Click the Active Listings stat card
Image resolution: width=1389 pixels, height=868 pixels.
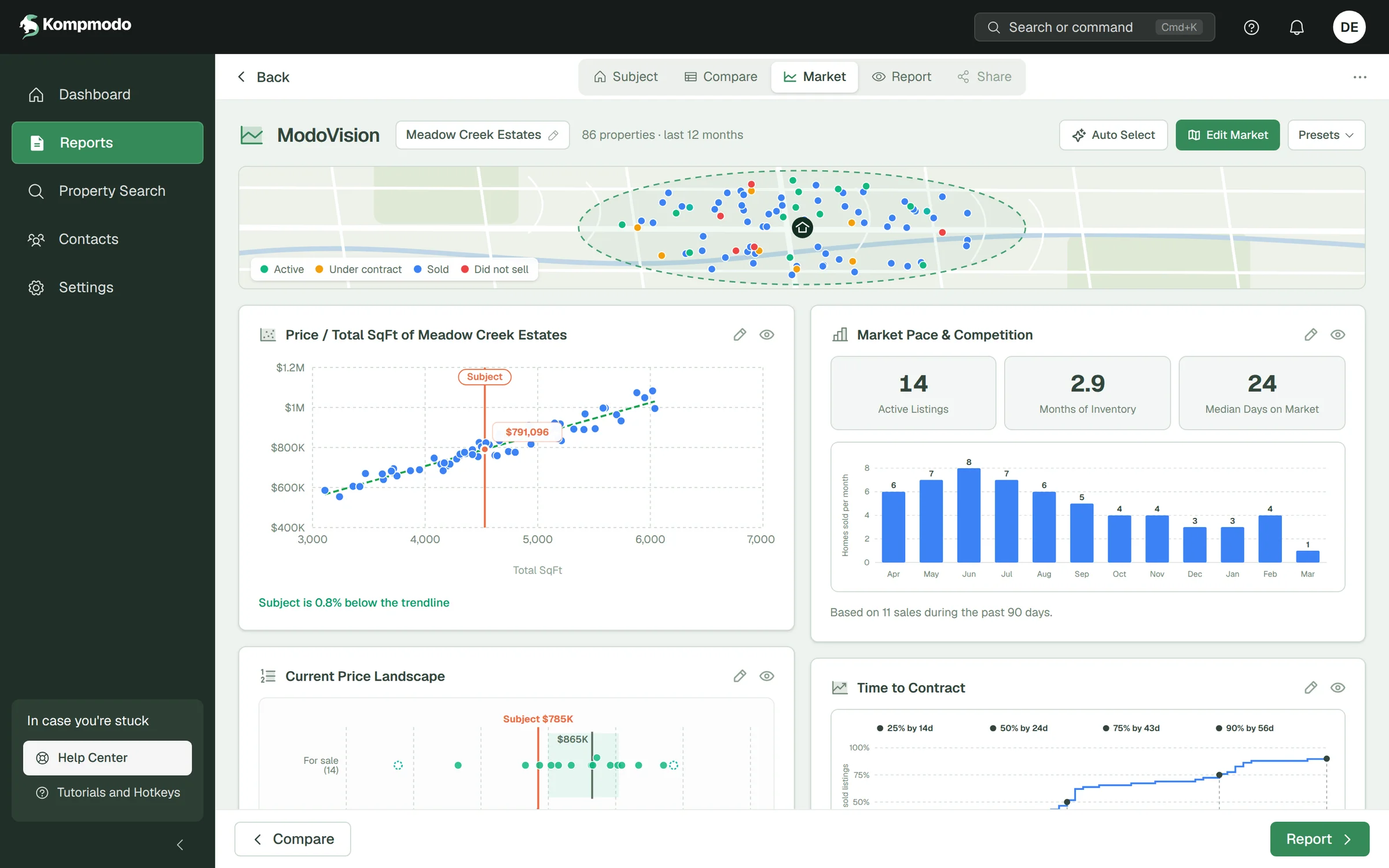click(913, 393)
